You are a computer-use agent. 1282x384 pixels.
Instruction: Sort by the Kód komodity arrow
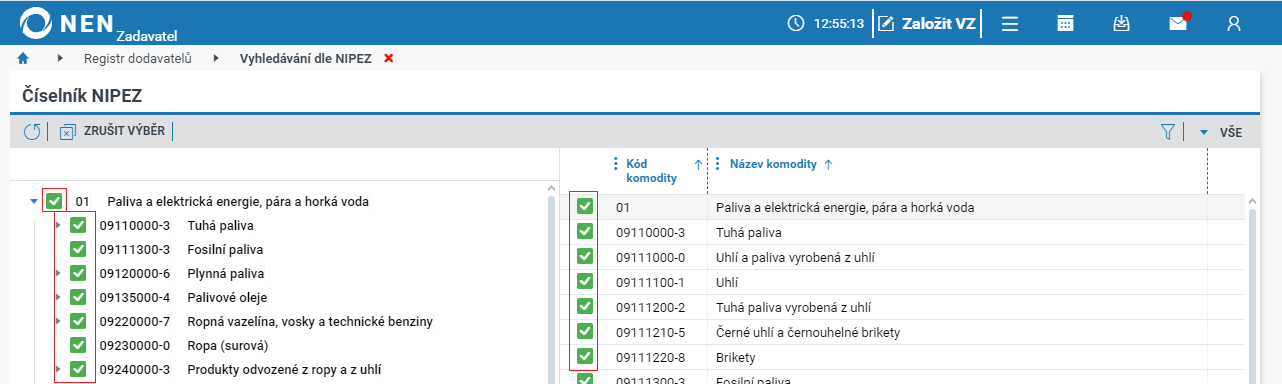point(697,164)
